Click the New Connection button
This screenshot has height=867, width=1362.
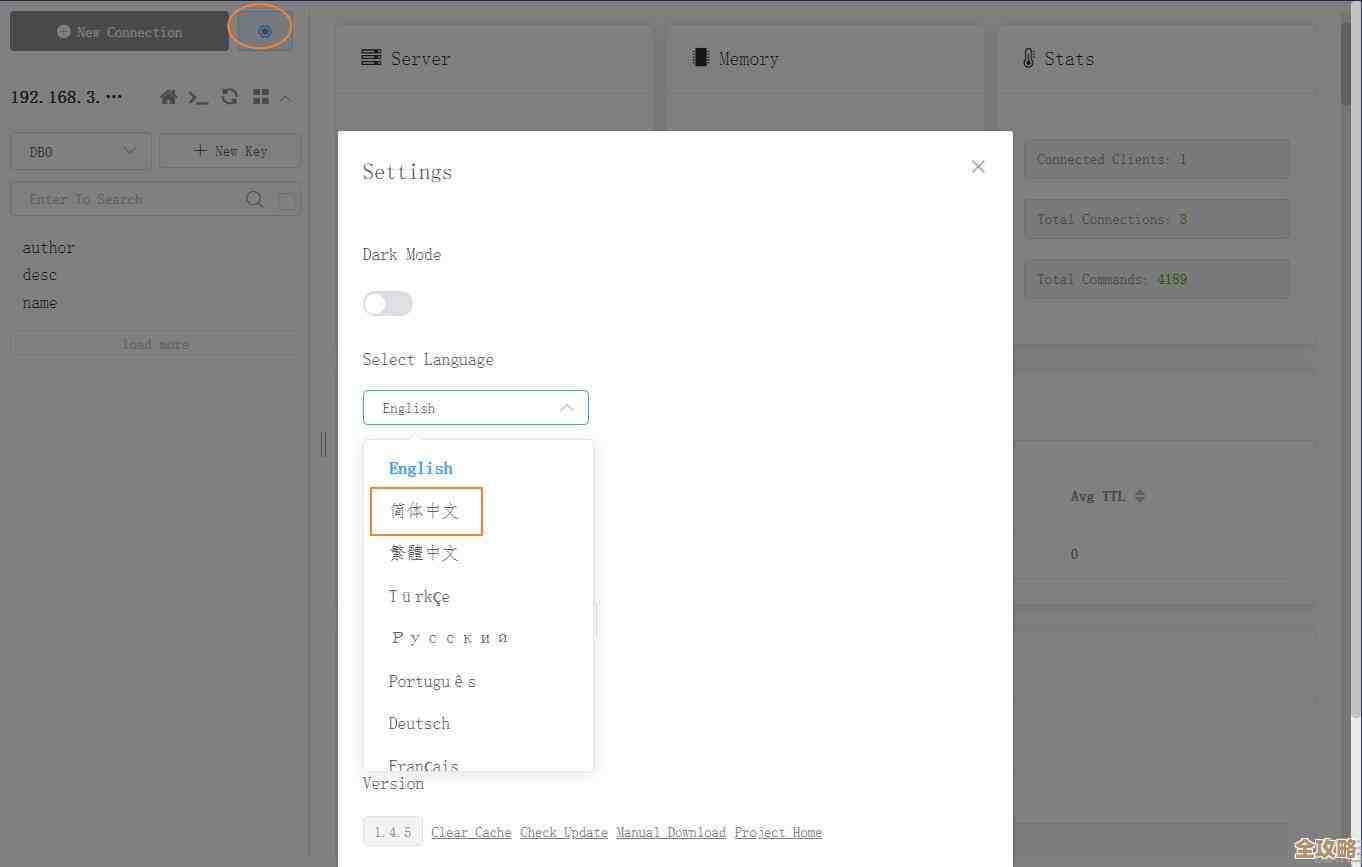tap(118, 31)
